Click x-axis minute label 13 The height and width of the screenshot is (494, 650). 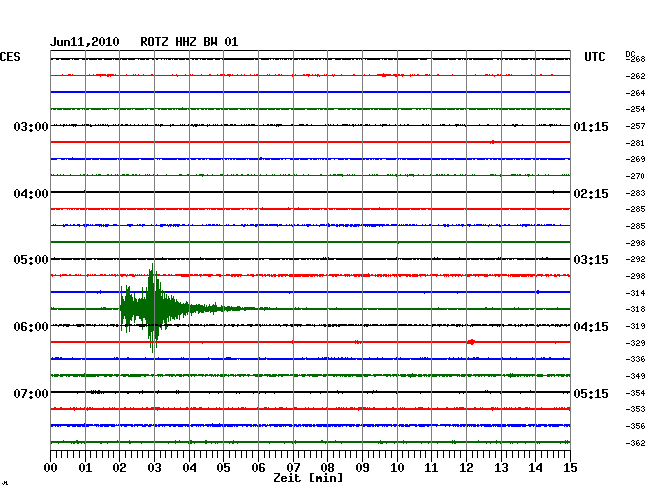501,468
